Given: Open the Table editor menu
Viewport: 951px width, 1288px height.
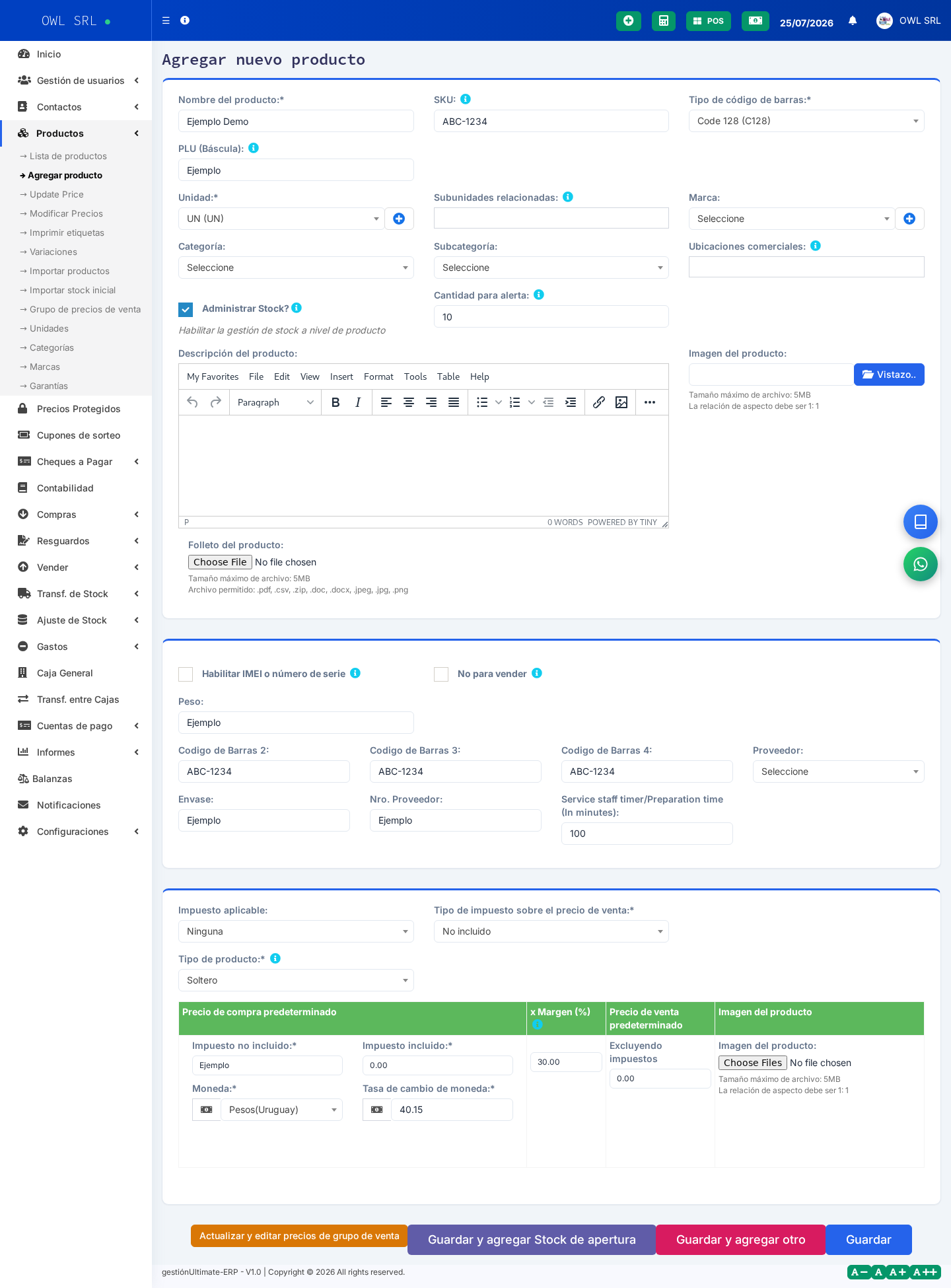Looking at the screenshot, I should [448, 376].
